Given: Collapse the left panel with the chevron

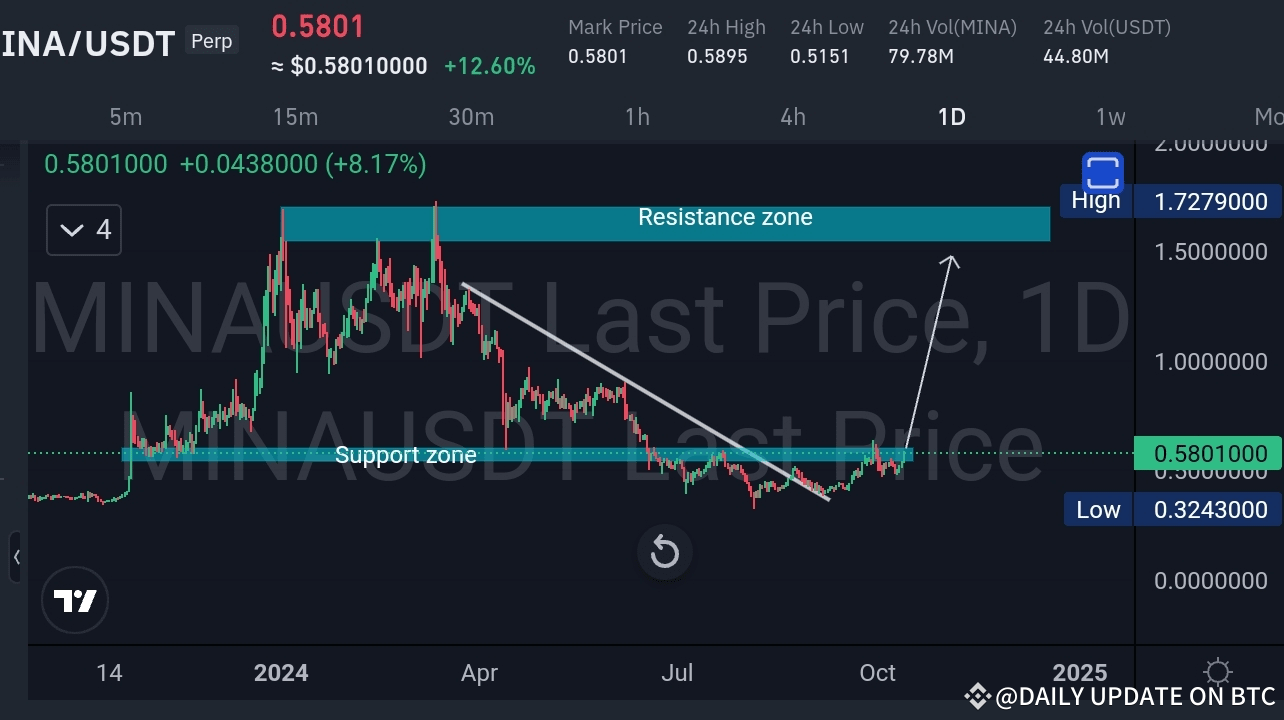Looking at the screenshot, I should pos(16,558).
